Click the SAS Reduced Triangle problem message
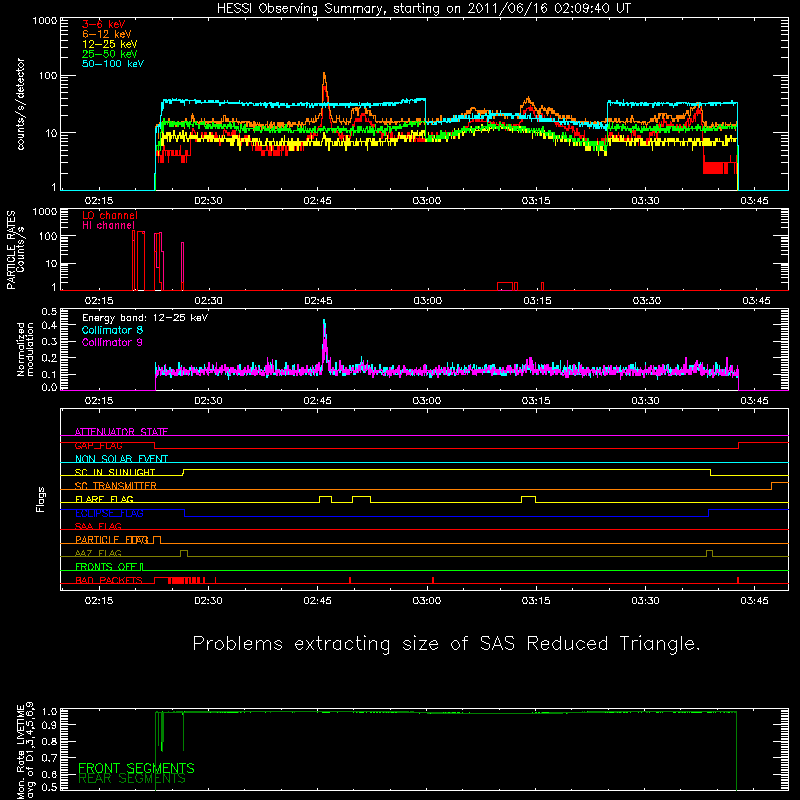800x800 pixels. [446, 644]
